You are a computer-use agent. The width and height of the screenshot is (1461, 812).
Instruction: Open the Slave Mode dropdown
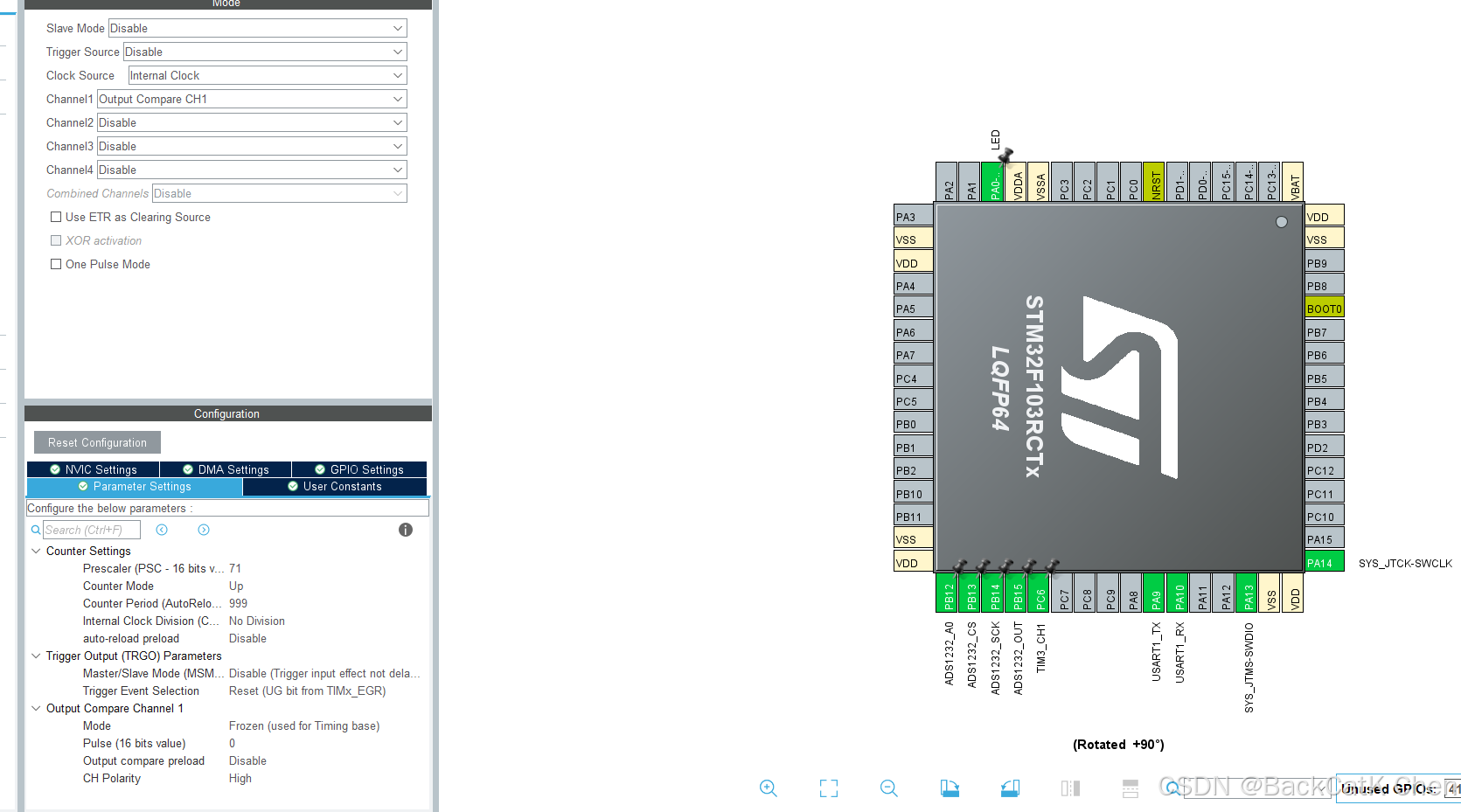[x=257, y=28]
